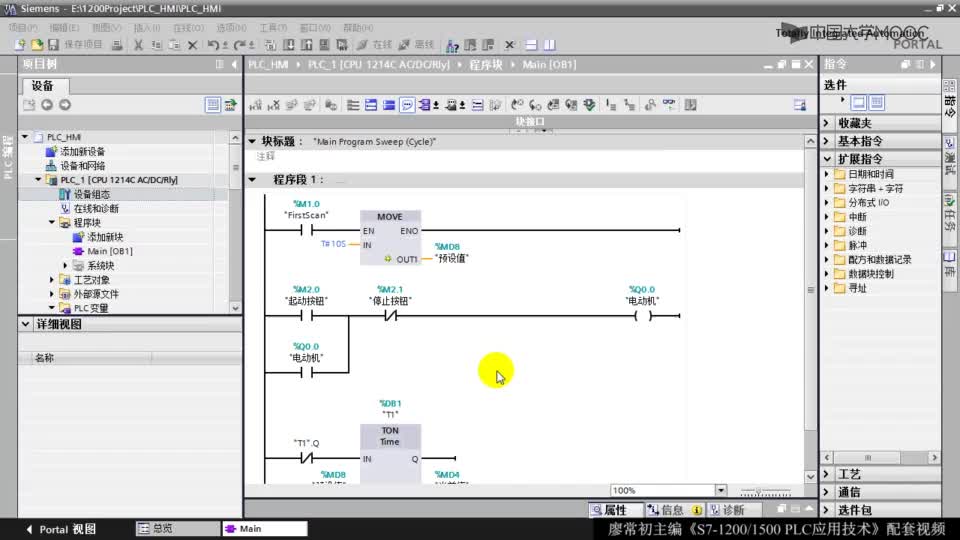This screenshot has width=960, height=540.
Task: Open the 项目(P) menu
Action: (23, 28)
